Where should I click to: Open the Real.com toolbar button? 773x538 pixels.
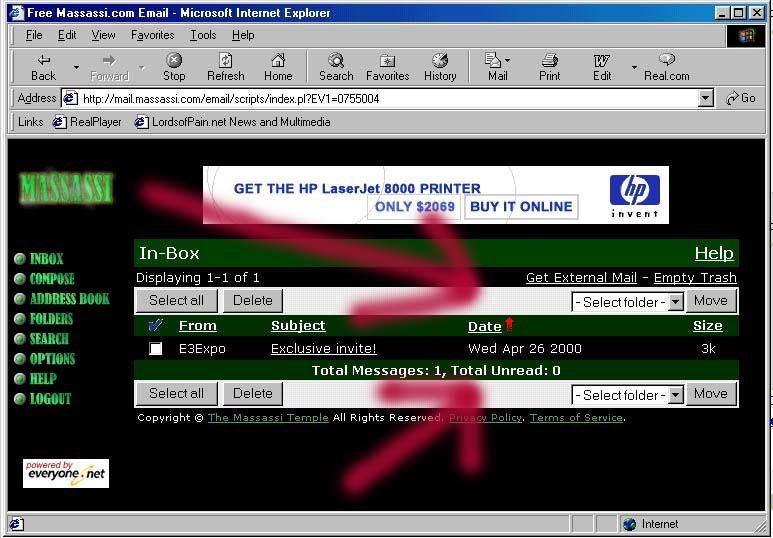(x=667, y=68)
